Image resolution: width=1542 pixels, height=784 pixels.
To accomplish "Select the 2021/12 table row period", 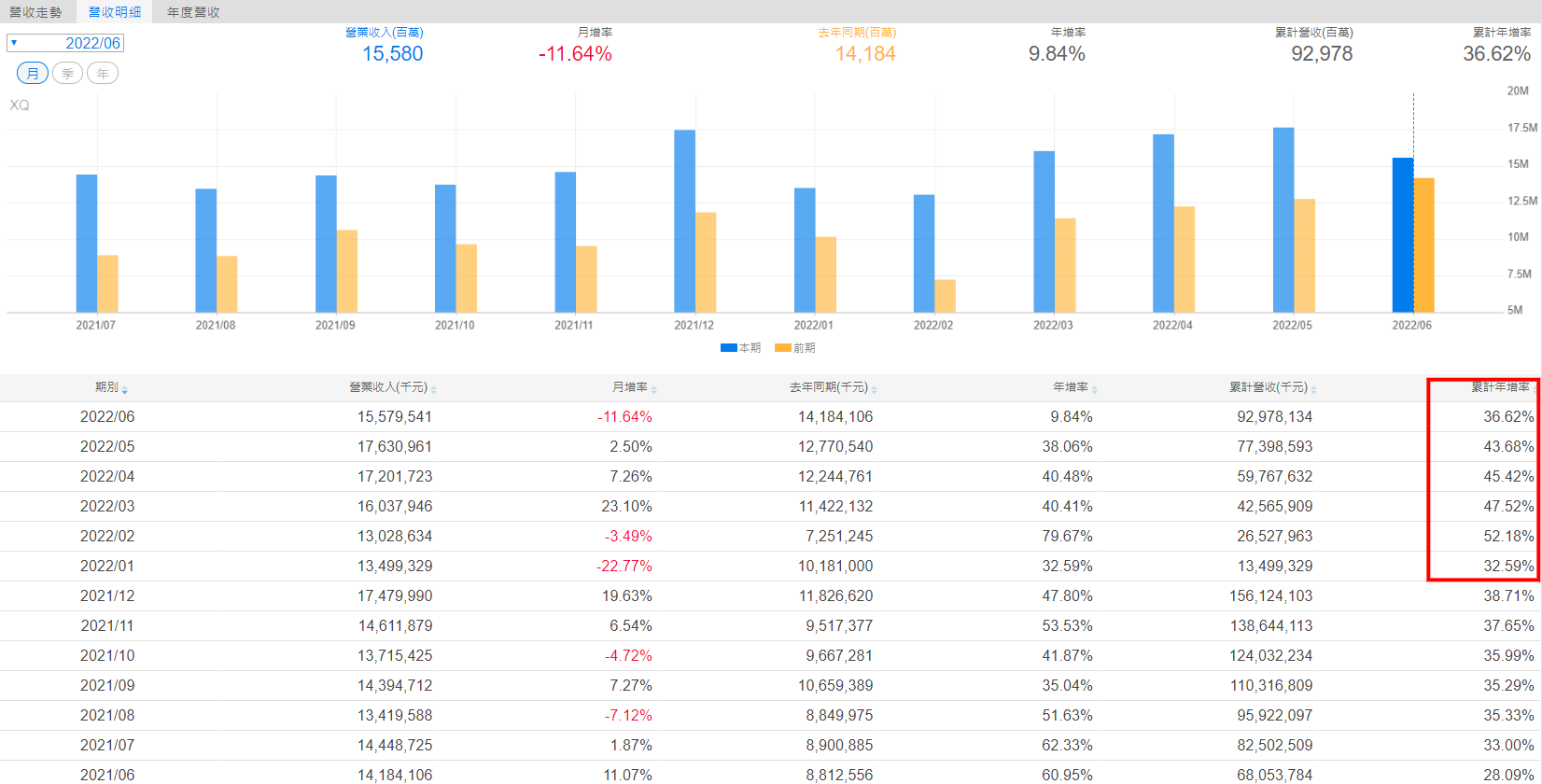I will [x=107, y=596].
